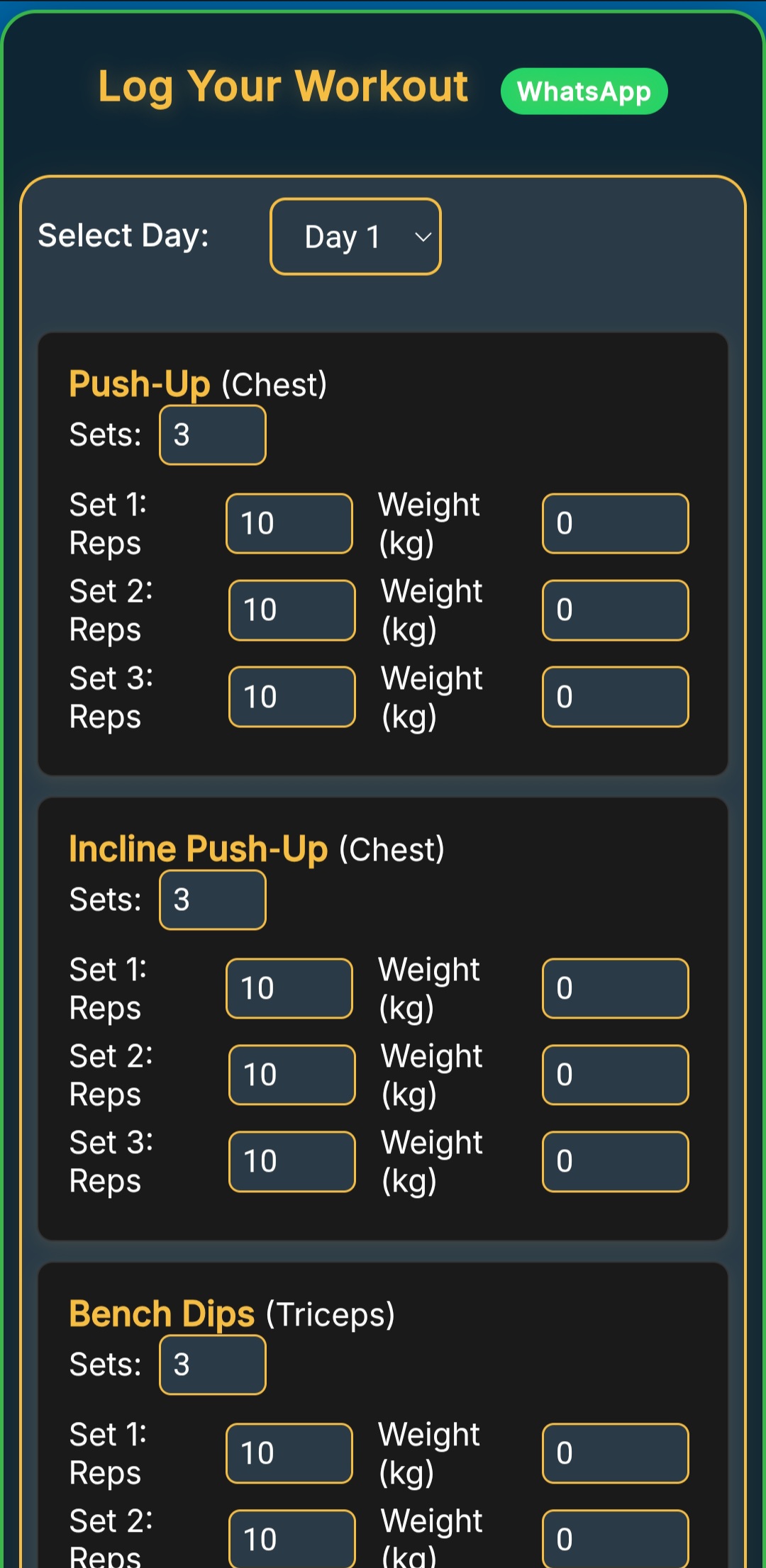
Task: Click the Sets field for Push-Up
Action: tap(212, 435)
